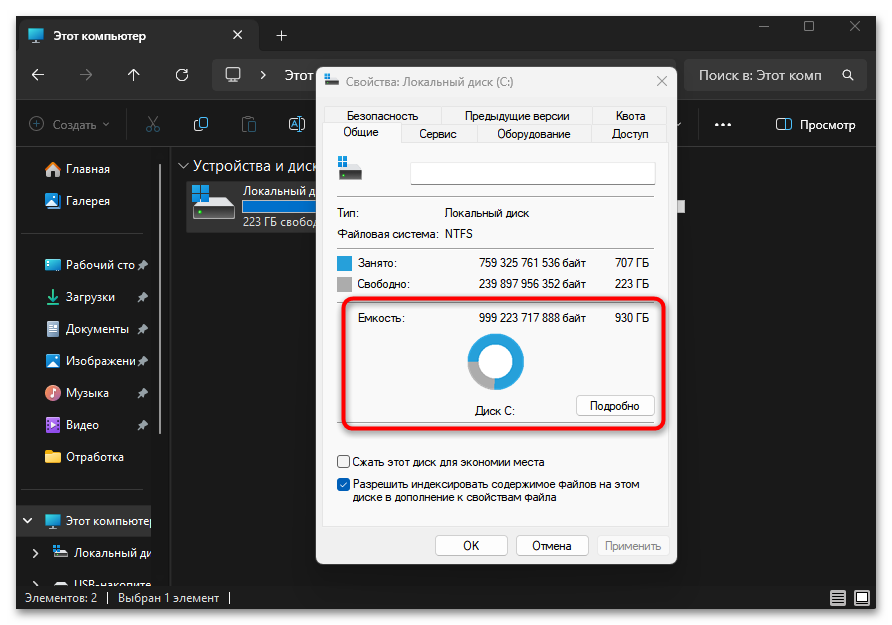Viewport: 892px width, 625px height.
Task: Collapse the 'Устройства и диски' group
Action: tap(183, 166)
